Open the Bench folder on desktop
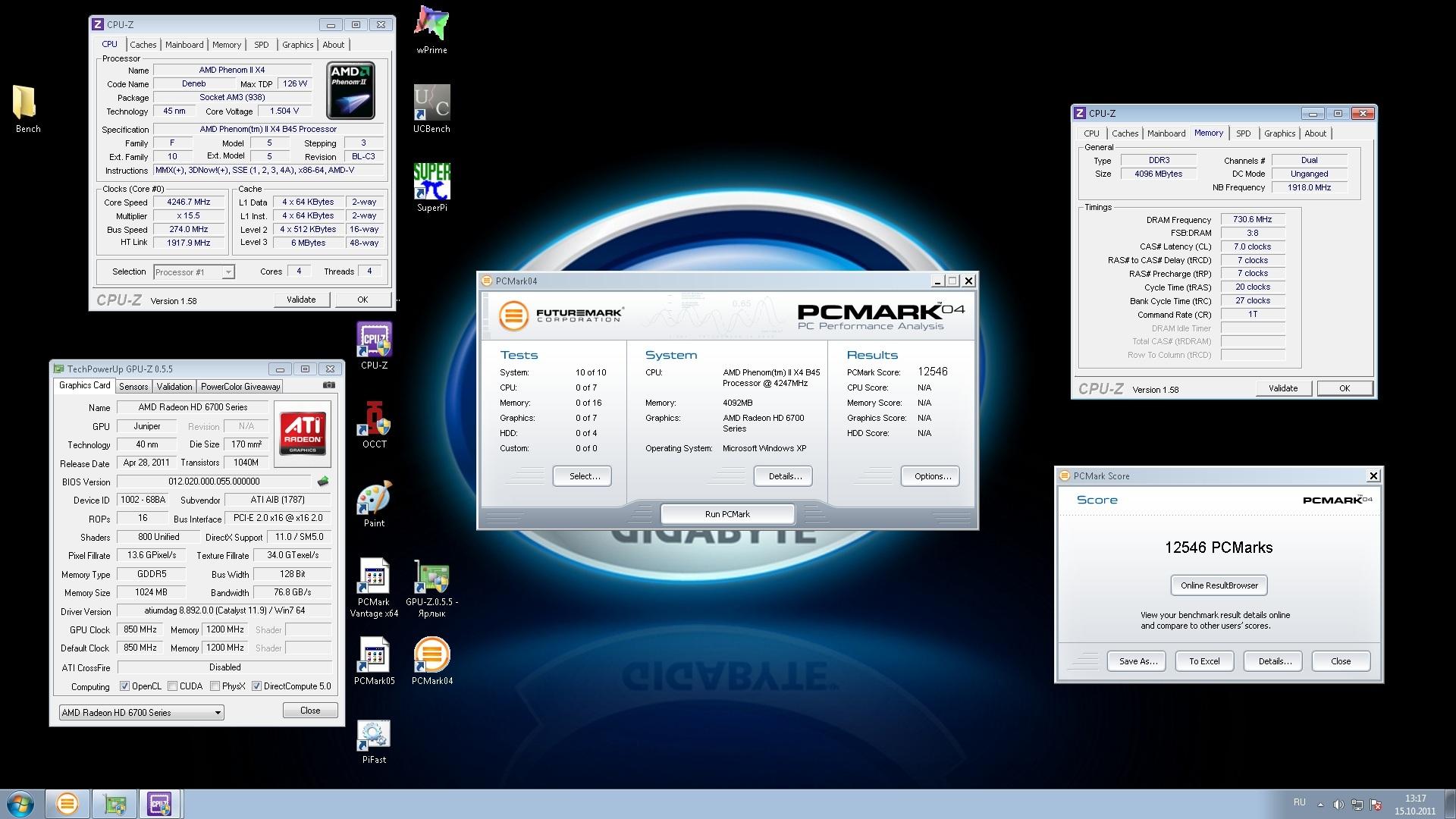This screenshot has width=1456, height=819. click(28, 109)
